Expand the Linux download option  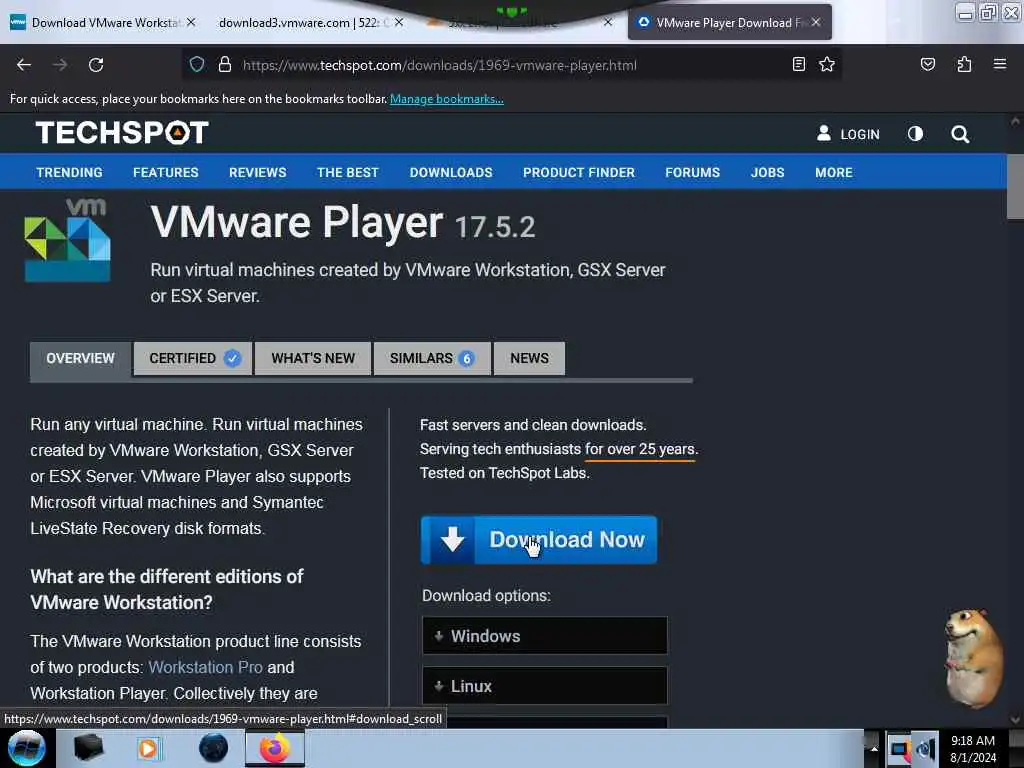click(545, 686)
